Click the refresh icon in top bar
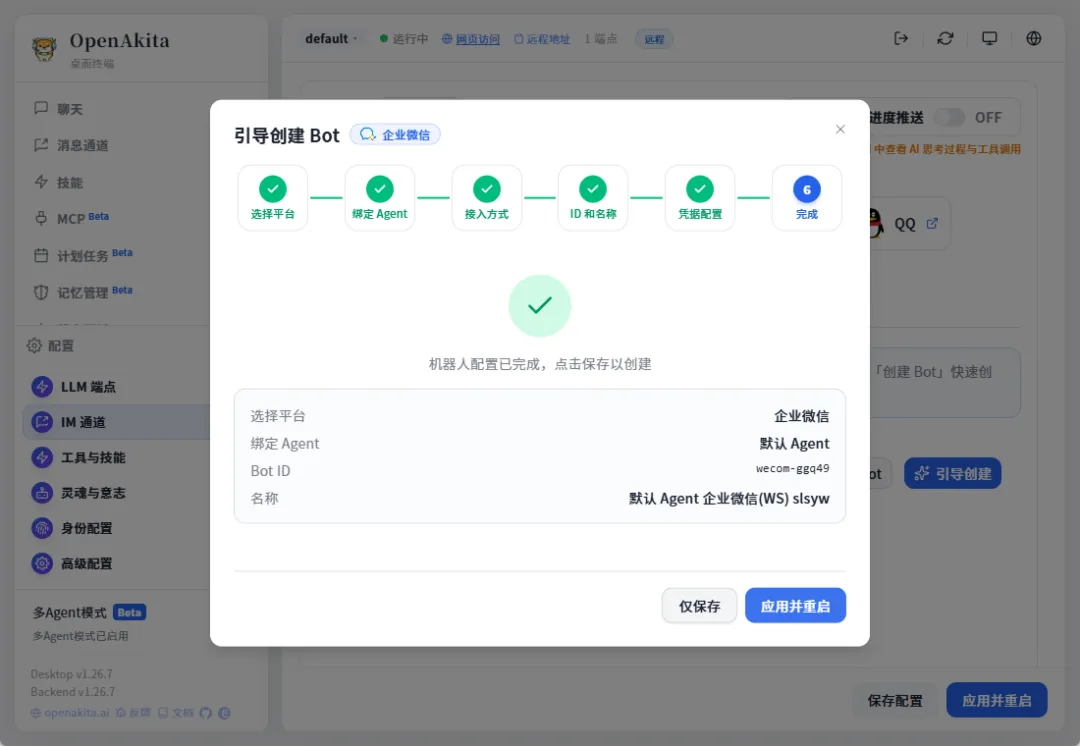Screen dimensions: 1080x746 pos(945,39)
